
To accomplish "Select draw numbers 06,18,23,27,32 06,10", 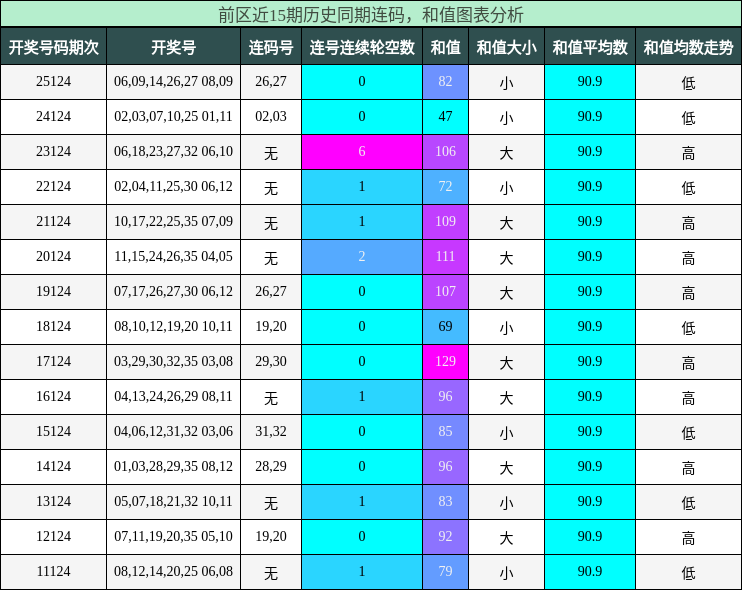I will 174,151.
